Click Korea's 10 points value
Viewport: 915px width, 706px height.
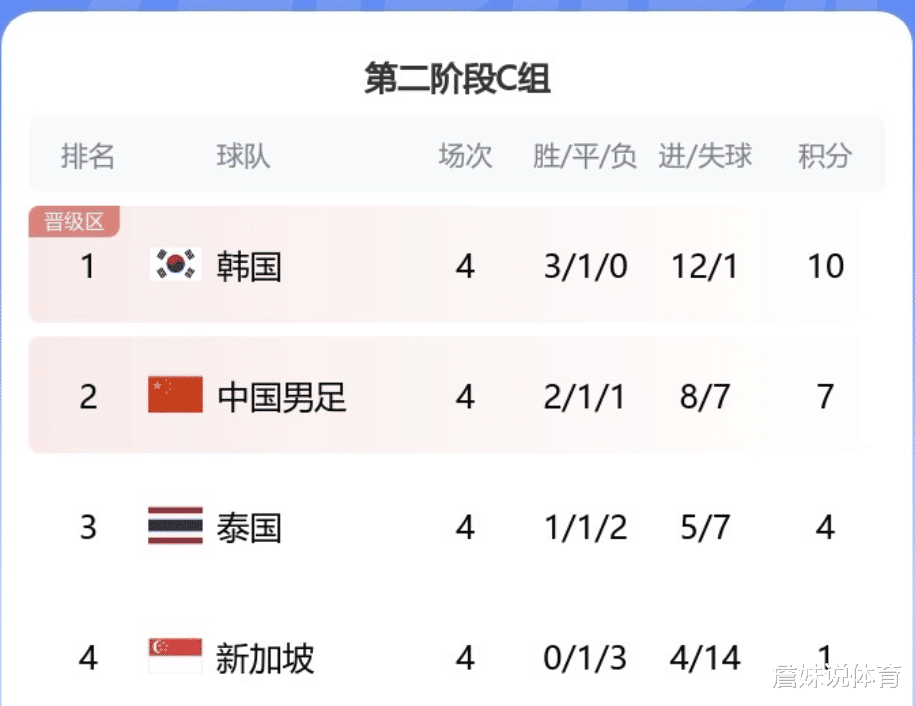[826, 266]
